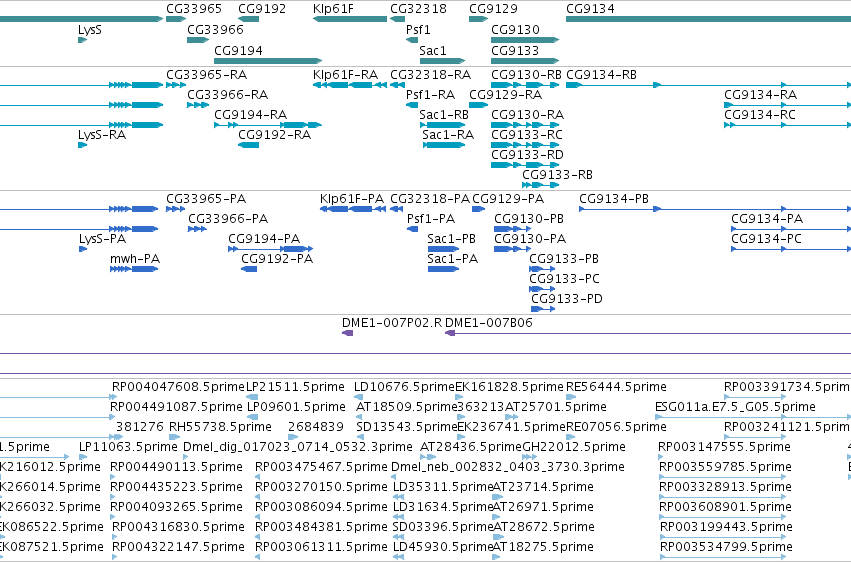Click the CG9134 gene label
Viewport: 851px width, 562px height.
tap(590, 9)
